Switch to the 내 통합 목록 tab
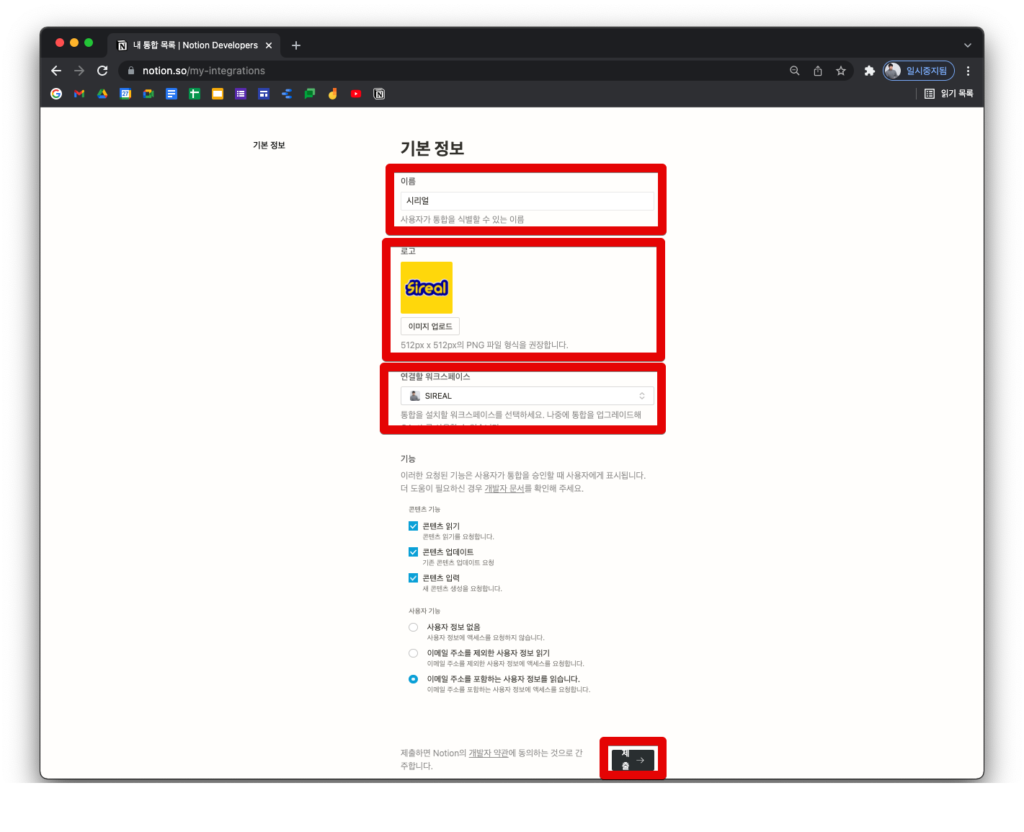Screen dimensions: 1024x832 coord(194,45)
